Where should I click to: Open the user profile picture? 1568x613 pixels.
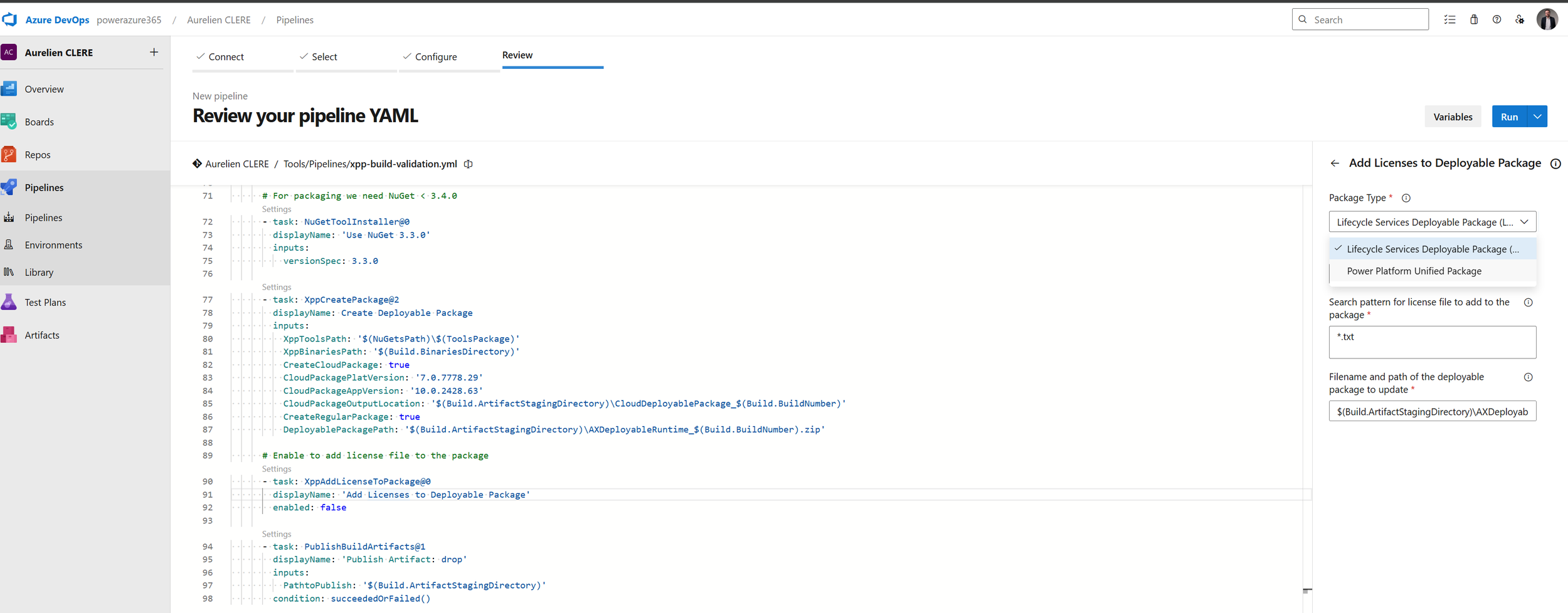1547,19
